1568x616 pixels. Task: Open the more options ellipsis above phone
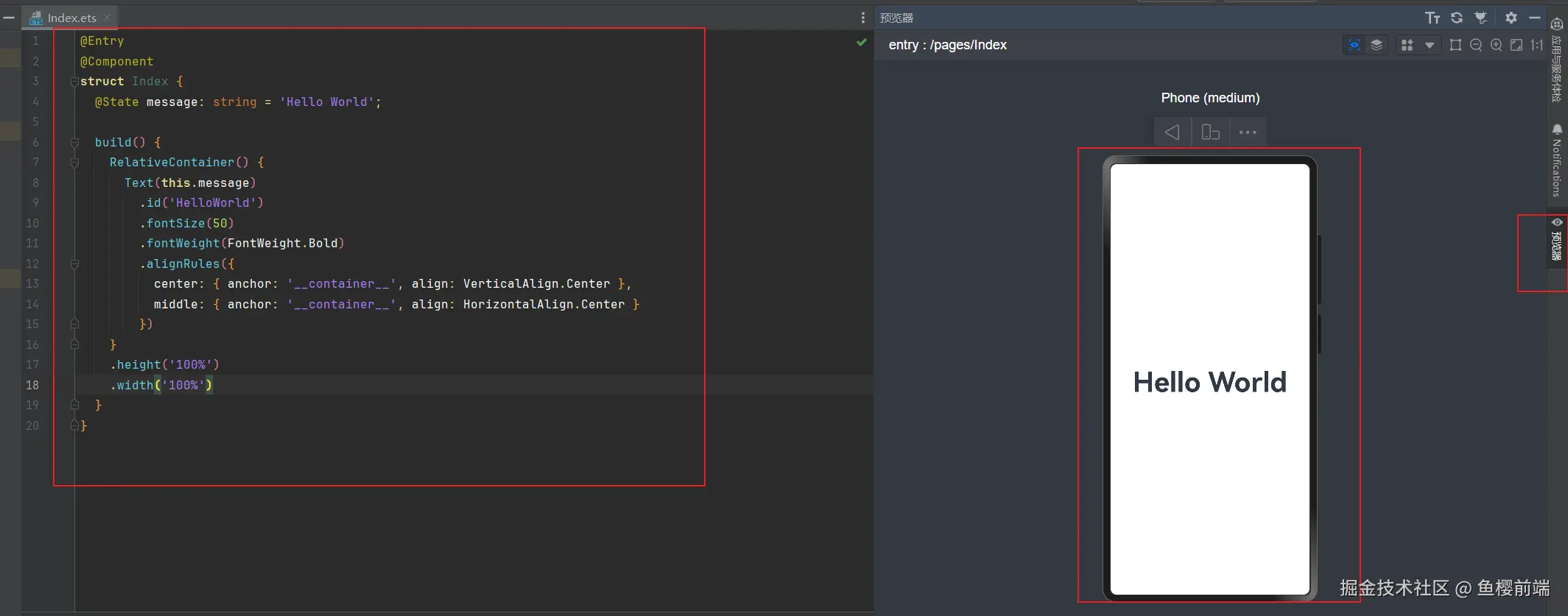[x=1248, y=132]
